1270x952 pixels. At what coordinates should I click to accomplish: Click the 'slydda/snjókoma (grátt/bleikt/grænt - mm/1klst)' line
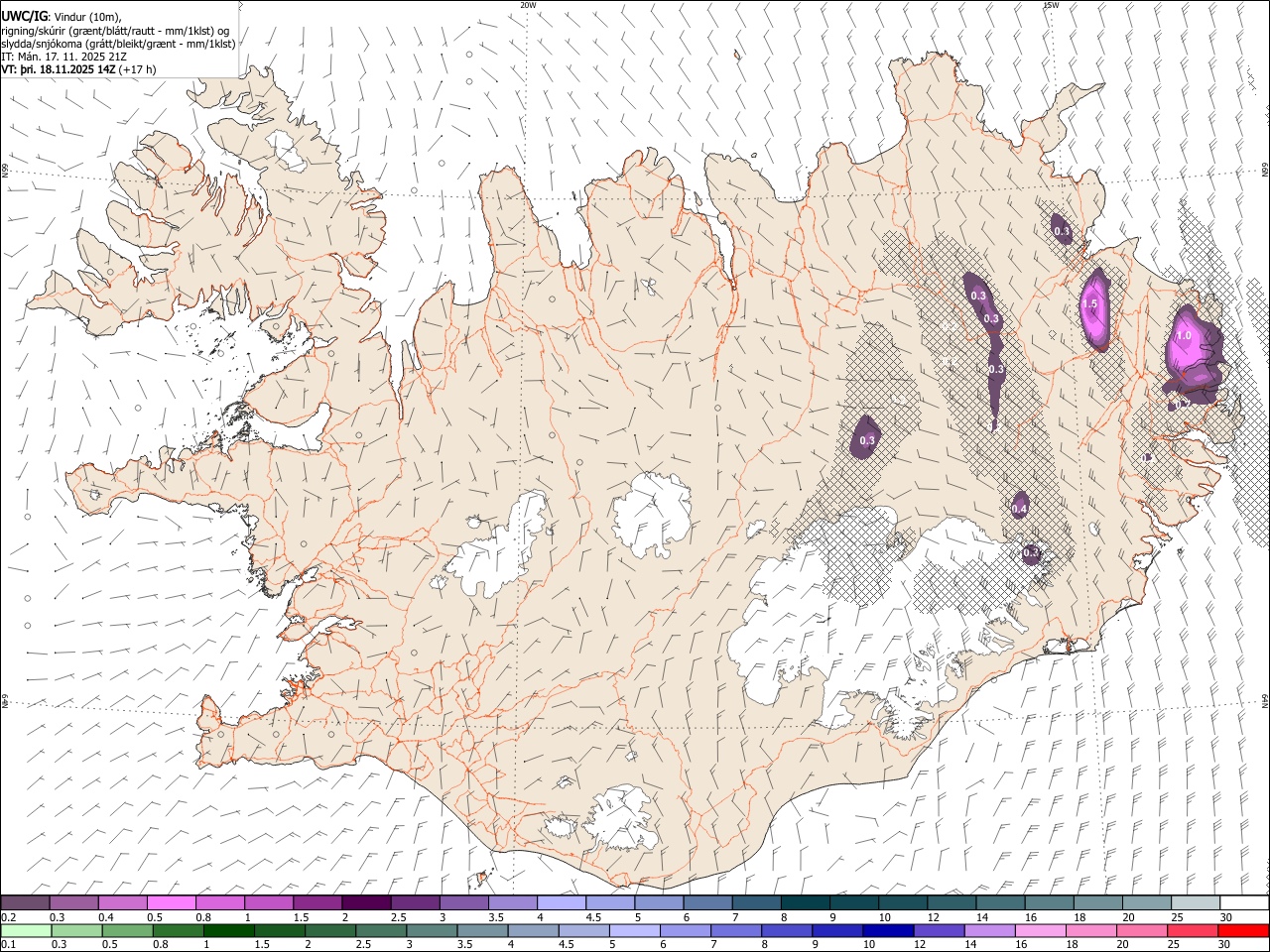click(x=118, y=44)
